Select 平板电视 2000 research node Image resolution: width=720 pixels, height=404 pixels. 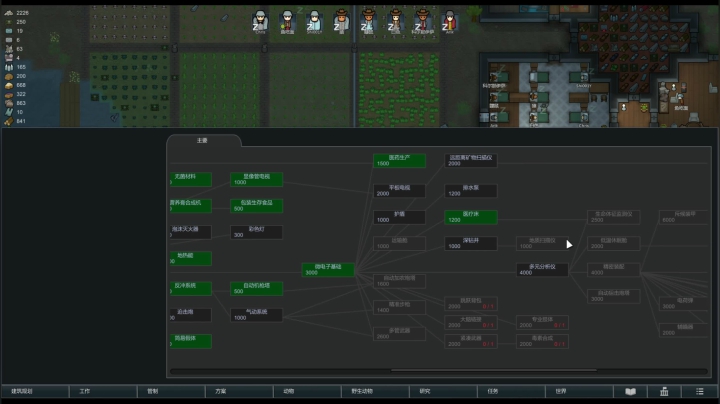click(399, 191)
